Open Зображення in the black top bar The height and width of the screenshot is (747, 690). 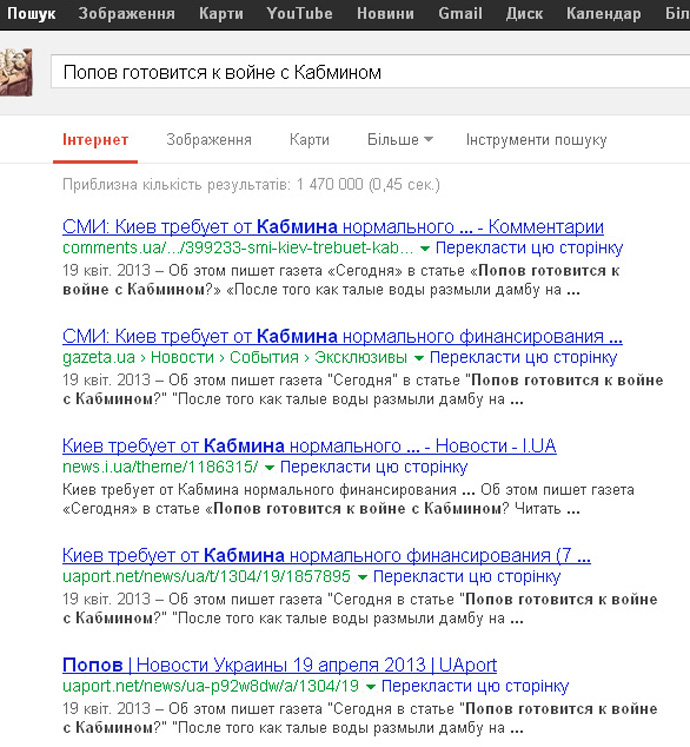(x=127, y=13)
